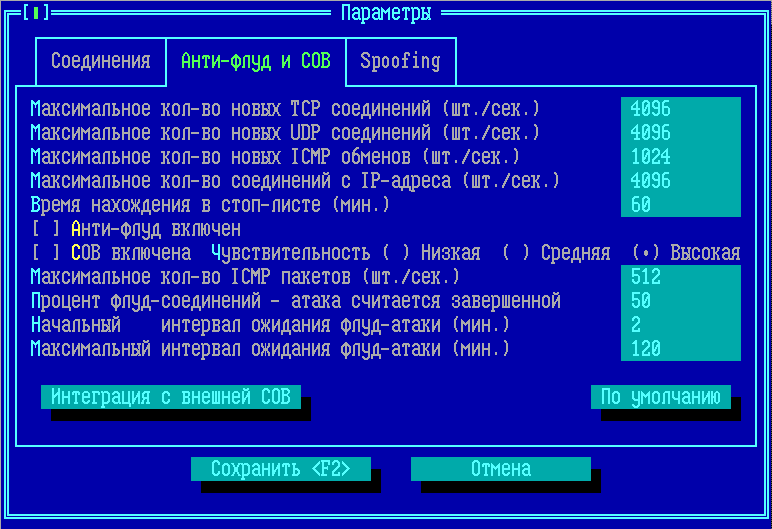Image resolution: width=772 pixels, height=529 pixels.
Task: Select the Анти-флуд и СОВ tab
Action: (x=255, y=61)
